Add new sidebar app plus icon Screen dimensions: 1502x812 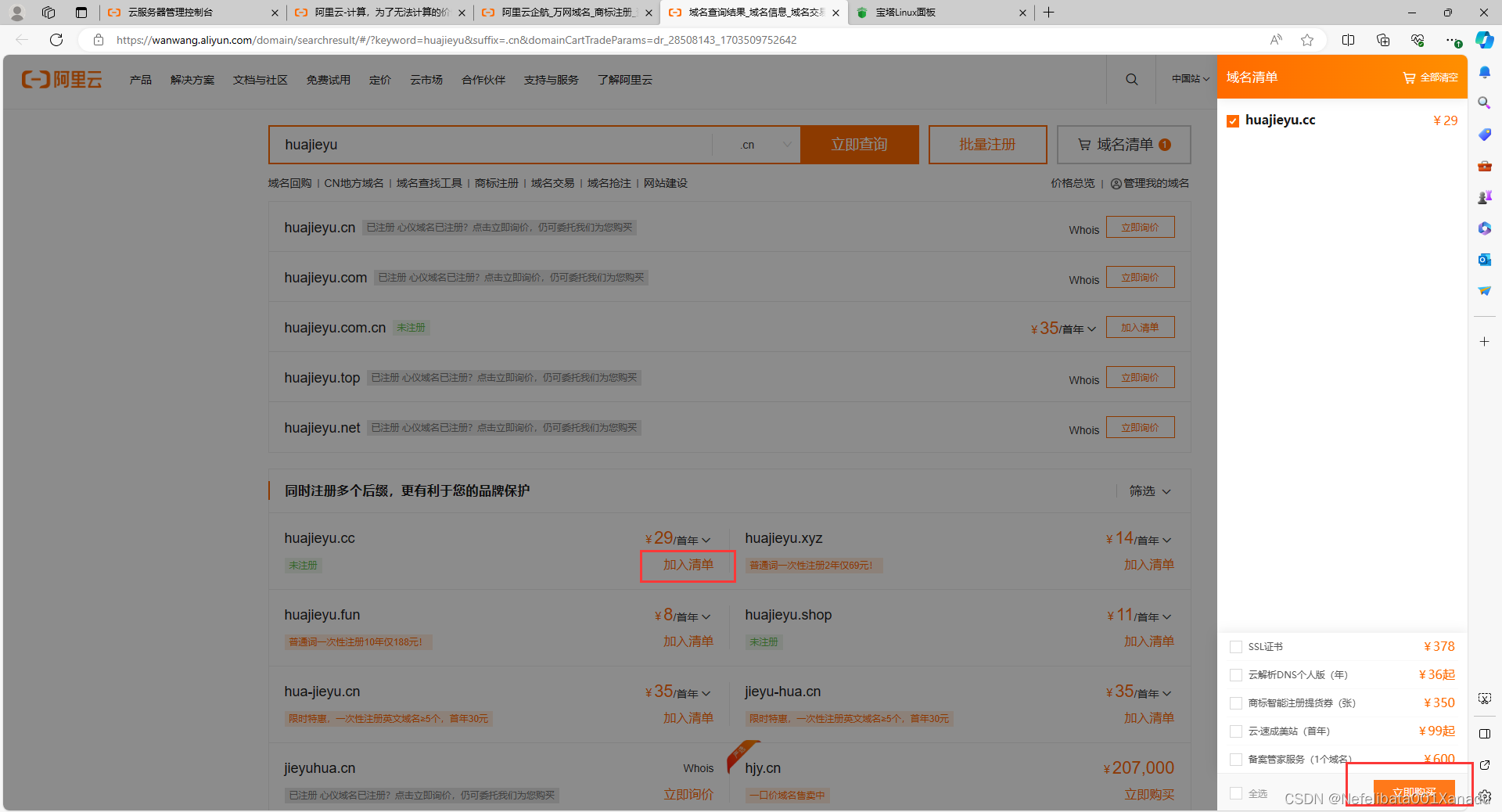pyautogui.click(x=1484, y=342)
